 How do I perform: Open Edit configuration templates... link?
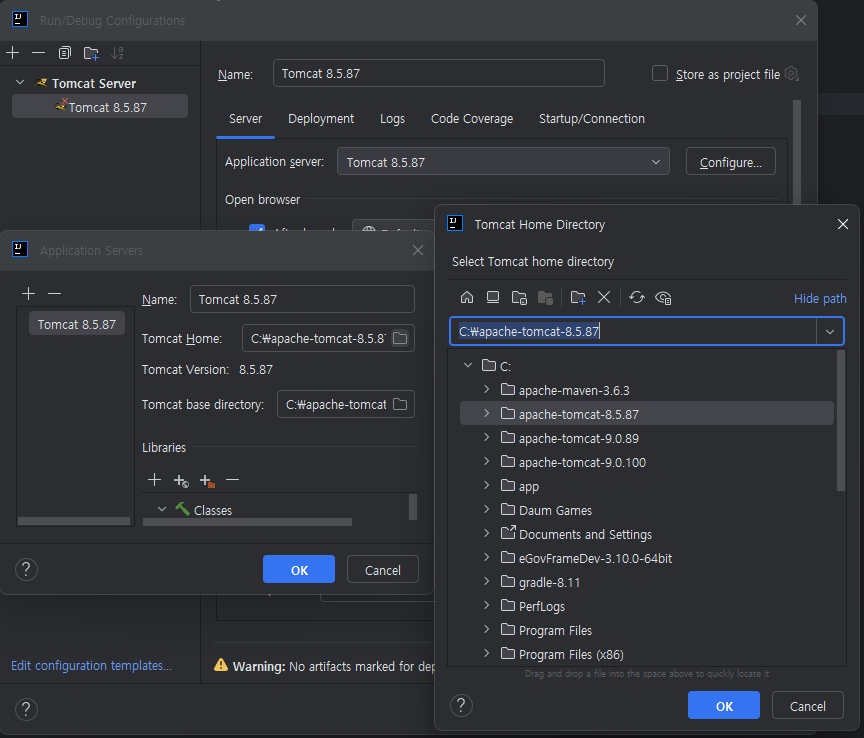(x=91, y=665)
